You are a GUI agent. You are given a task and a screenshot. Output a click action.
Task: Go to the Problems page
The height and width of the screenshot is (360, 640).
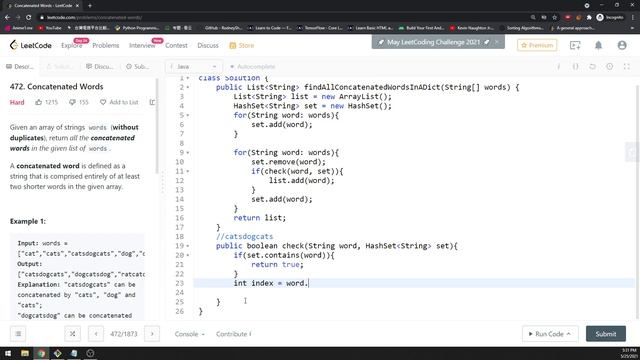point(106,45)
